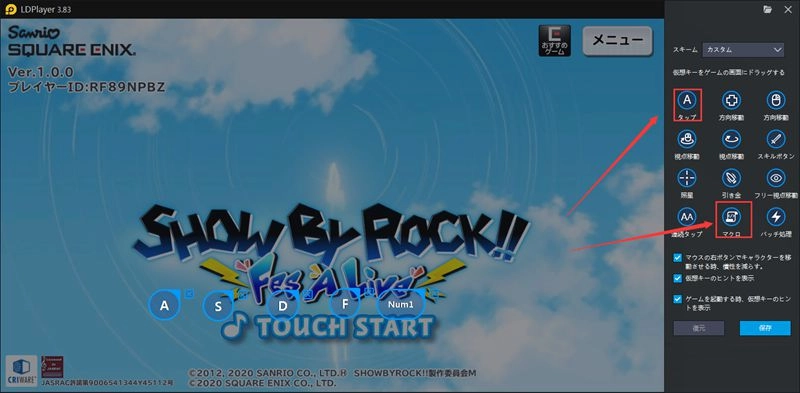Toggle show key hints on game launch checkbox
Image resolution: width=800 pixels, height=393 pixels.
677,299
